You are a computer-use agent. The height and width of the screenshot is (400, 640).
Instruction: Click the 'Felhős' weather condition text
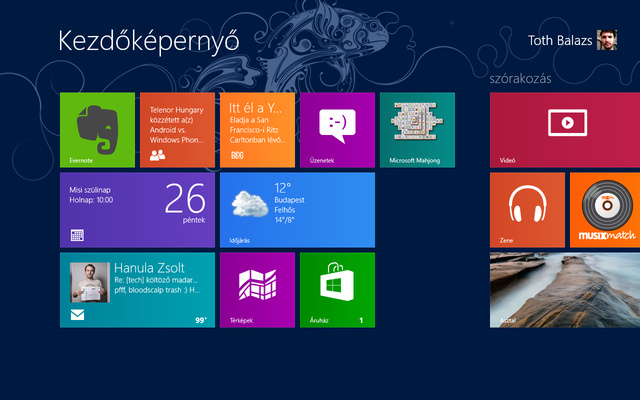[285, 210]
